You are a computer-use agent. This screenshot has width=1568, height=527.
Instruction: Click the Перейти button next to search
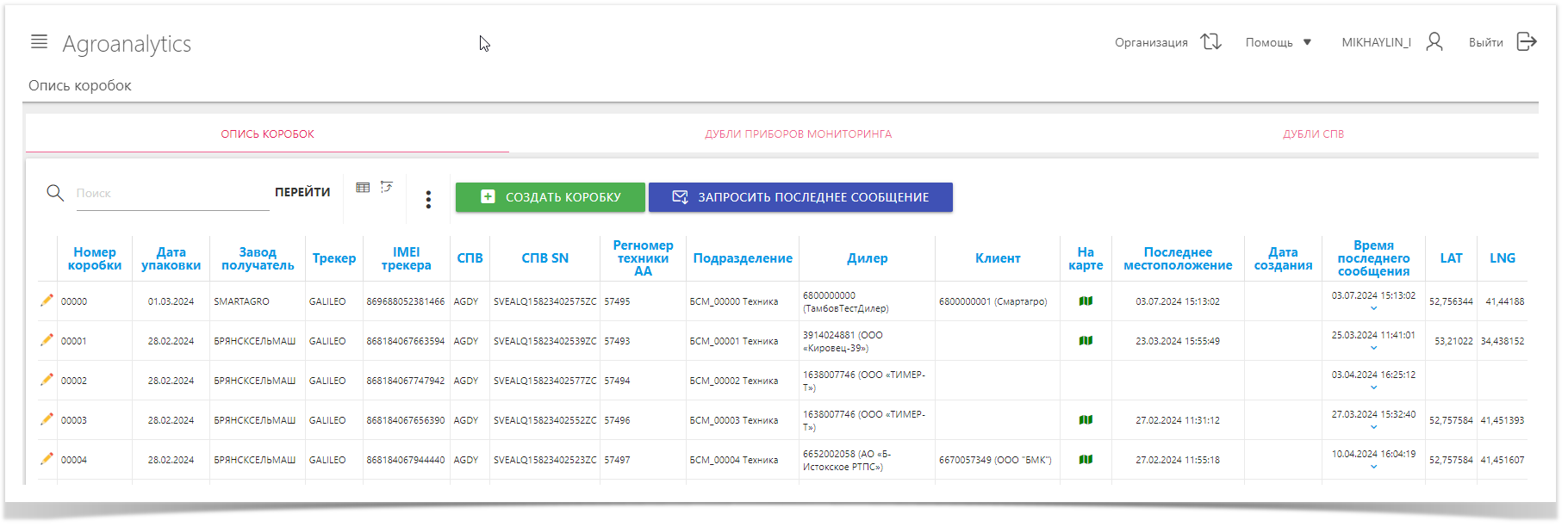click(x=302, y=192)
